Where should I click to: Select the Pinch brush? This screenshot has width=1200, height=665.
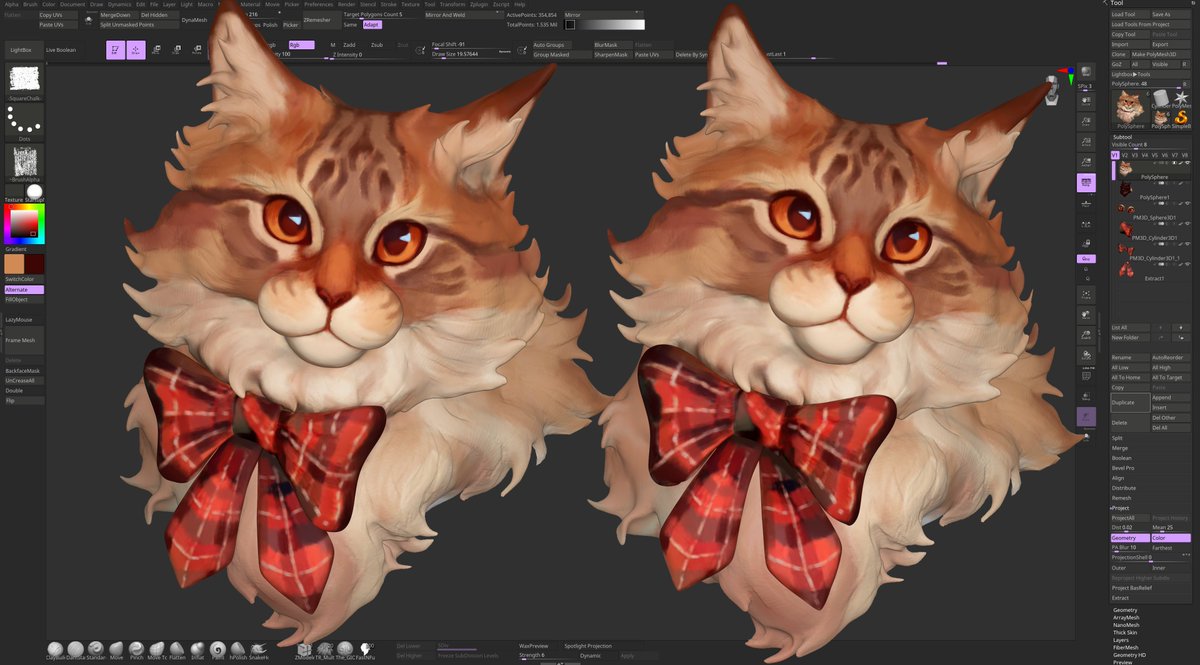click(136, 649)
